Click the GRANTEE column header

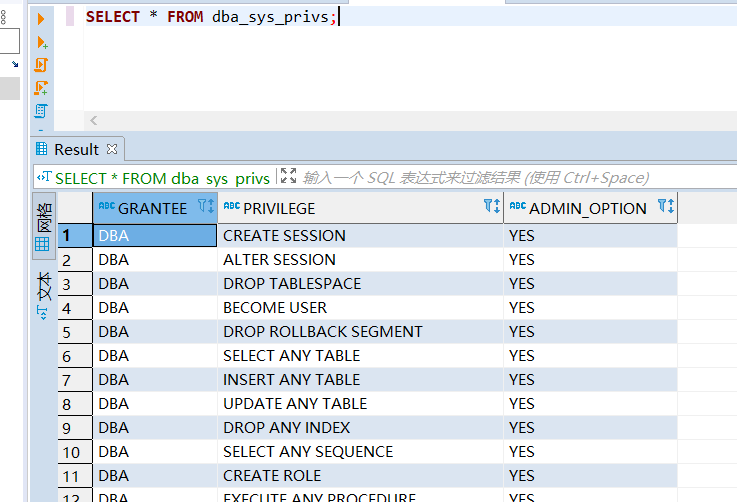click(x=152, y=208)
